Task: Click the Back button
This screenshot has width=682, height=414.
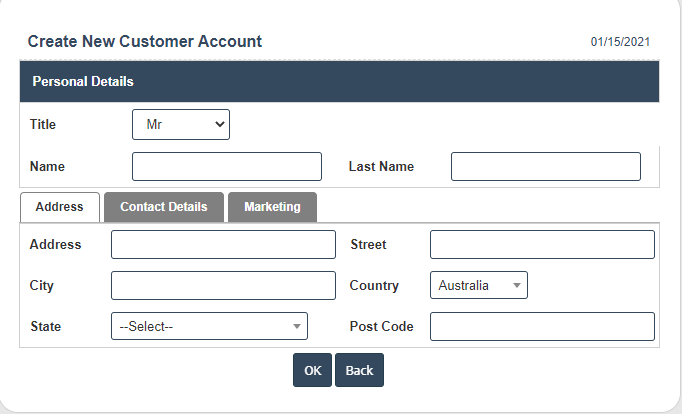Action: pos(359,370)
